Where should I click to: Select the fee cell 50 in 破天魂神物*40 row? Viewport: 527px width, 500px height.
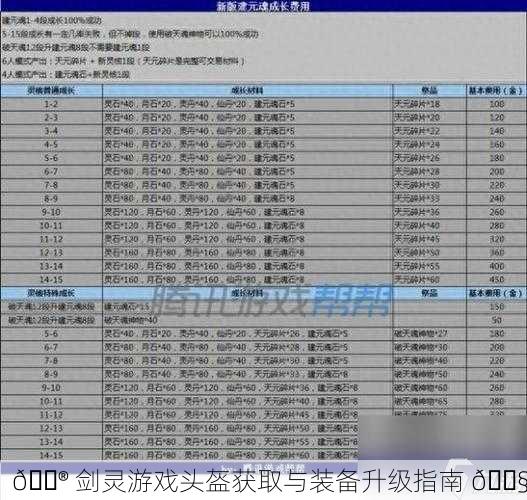click(497, 320)
